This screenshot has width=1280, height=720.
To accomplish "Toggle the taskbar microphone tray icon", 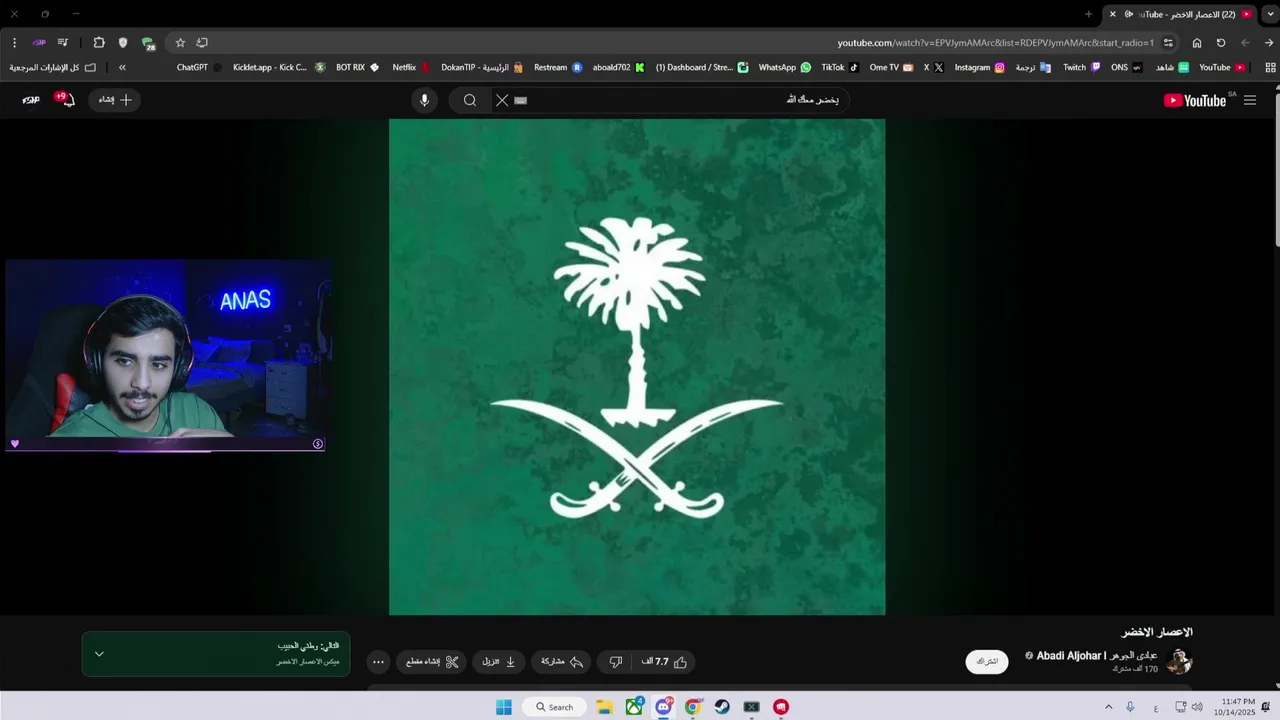I will 1130,707.
